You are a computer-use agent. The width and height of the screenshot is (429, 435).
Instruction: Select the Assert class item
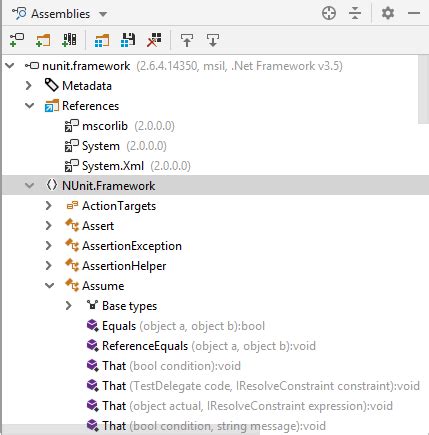pyautogui.click(x=98, y=226)
